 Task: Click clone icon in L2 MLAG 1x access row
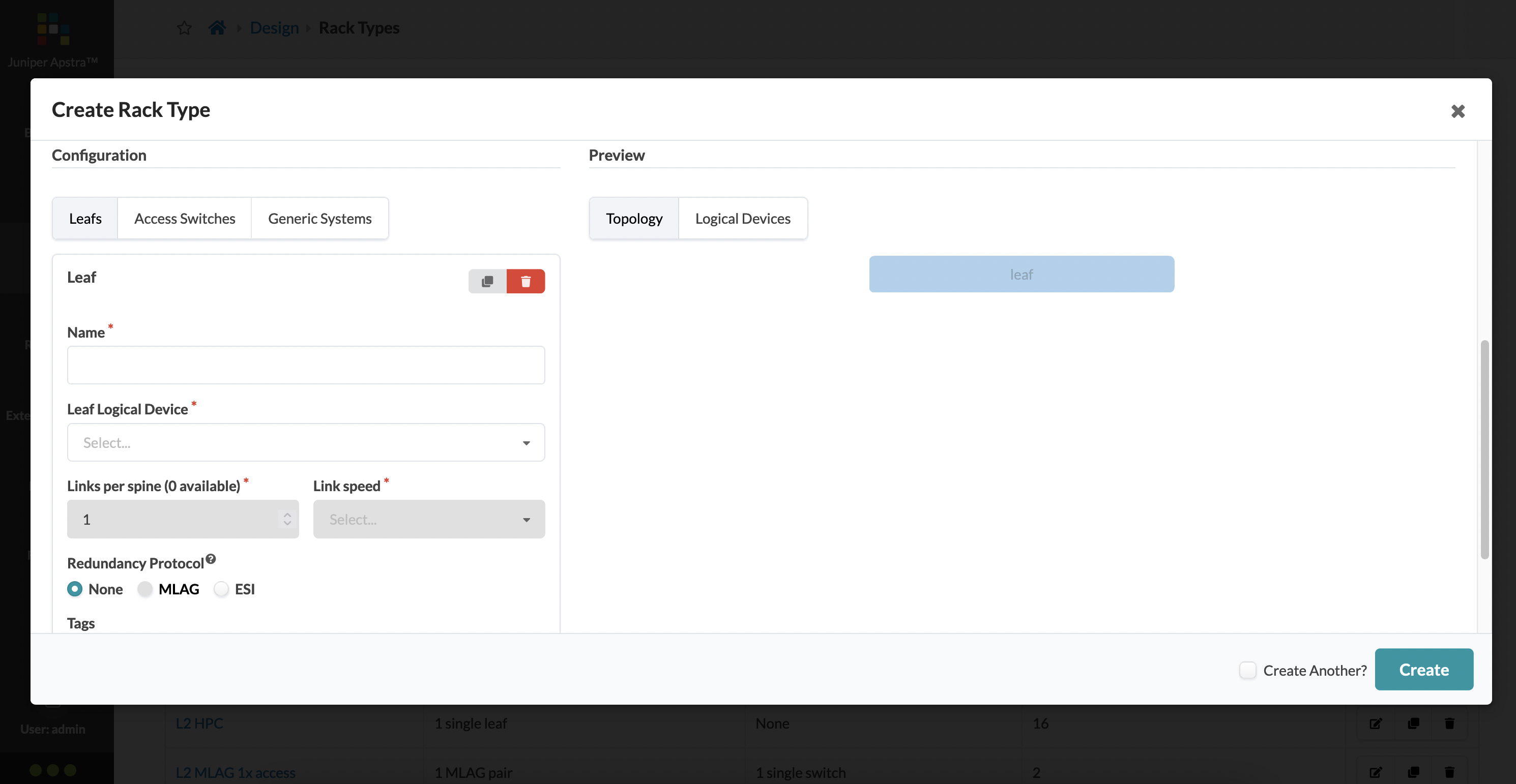tap(1413, 772)
